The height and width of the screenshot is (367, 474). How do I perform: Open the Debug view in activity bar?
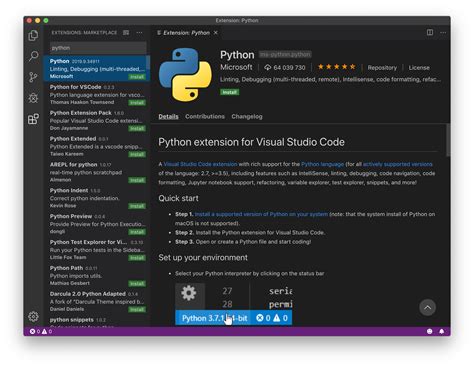point(33,98)
